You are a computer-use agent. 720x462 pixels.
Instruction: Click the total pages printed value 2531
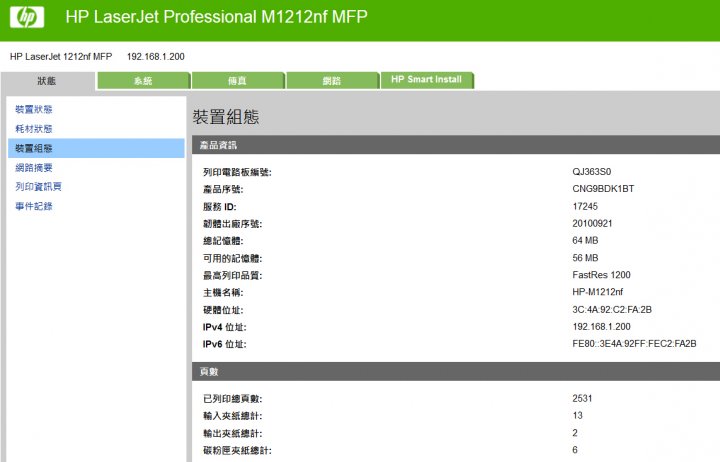click(582, 398)
